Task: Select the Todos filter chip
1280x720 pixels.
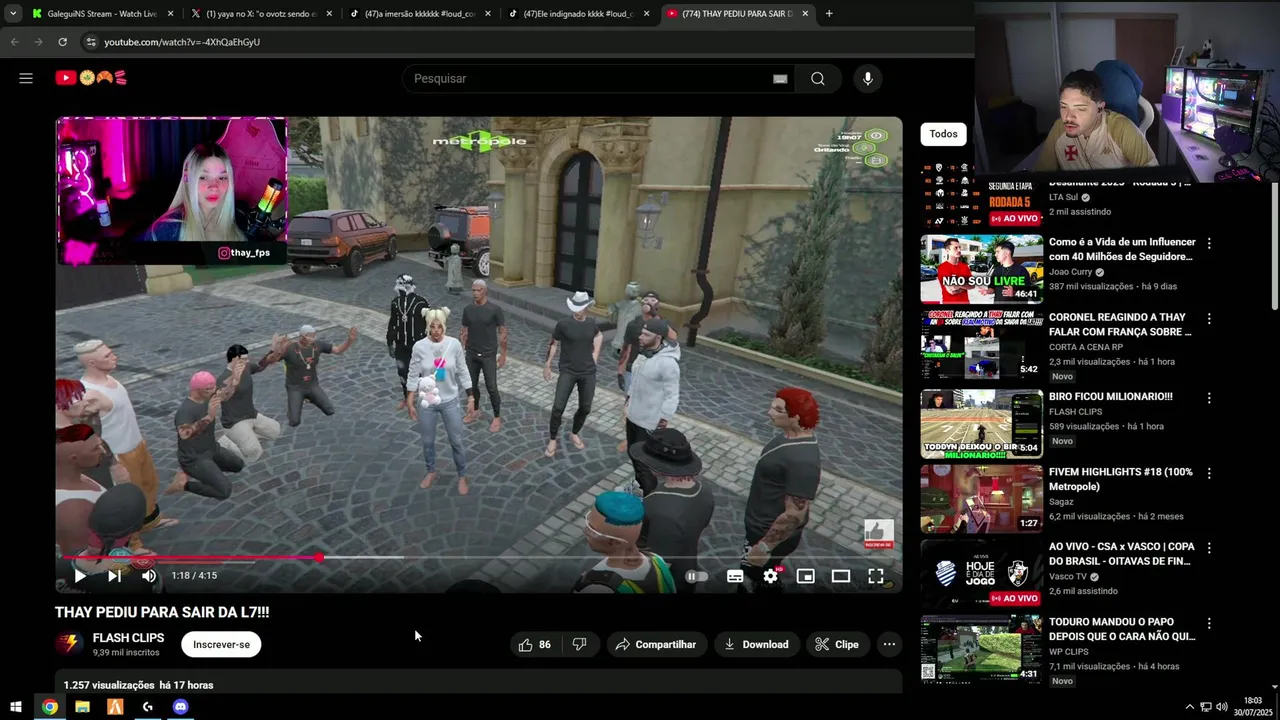Action: (x=943, y=134)
